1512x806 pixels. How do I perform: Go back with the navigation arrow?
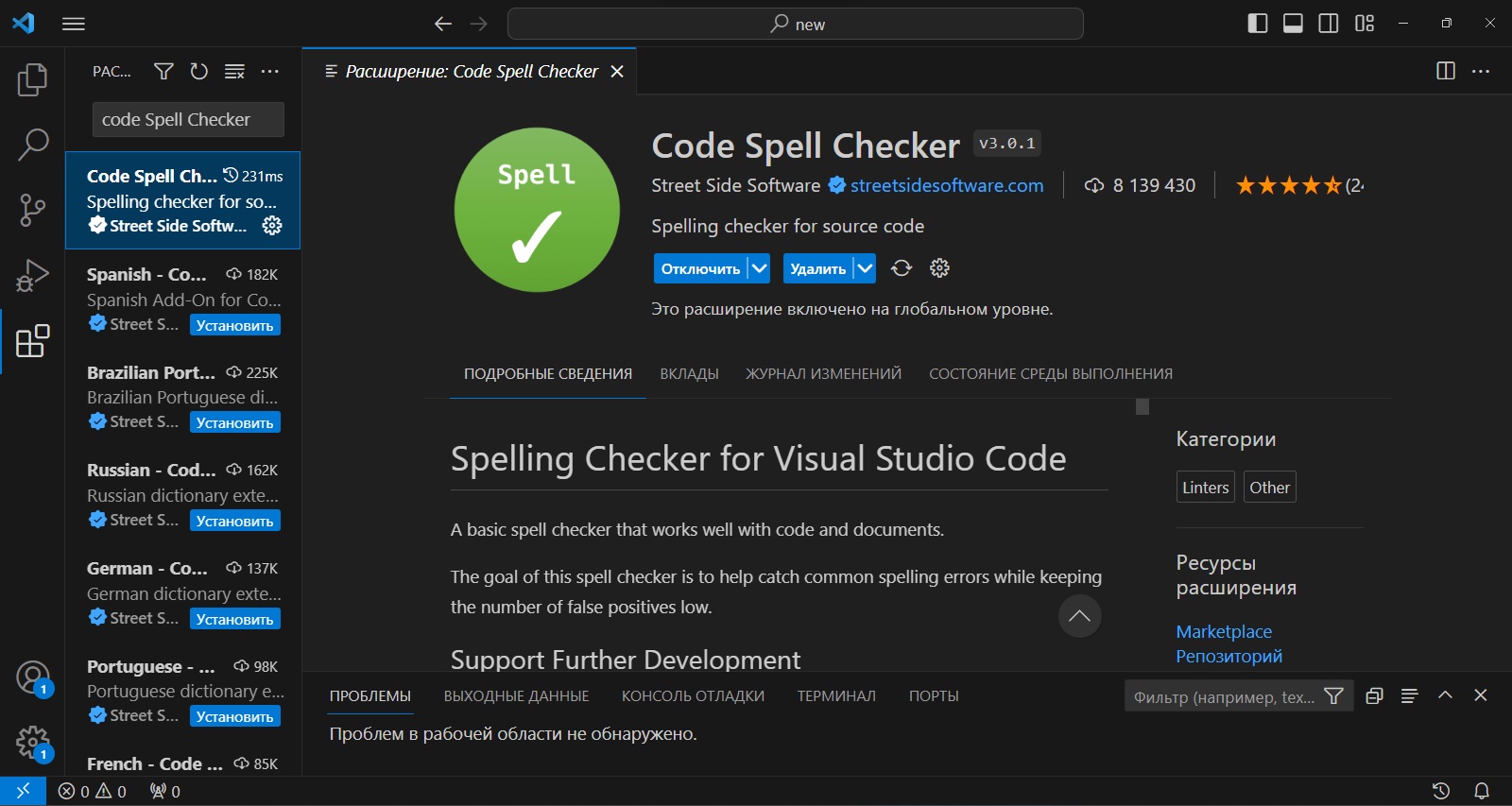(443, 24)
